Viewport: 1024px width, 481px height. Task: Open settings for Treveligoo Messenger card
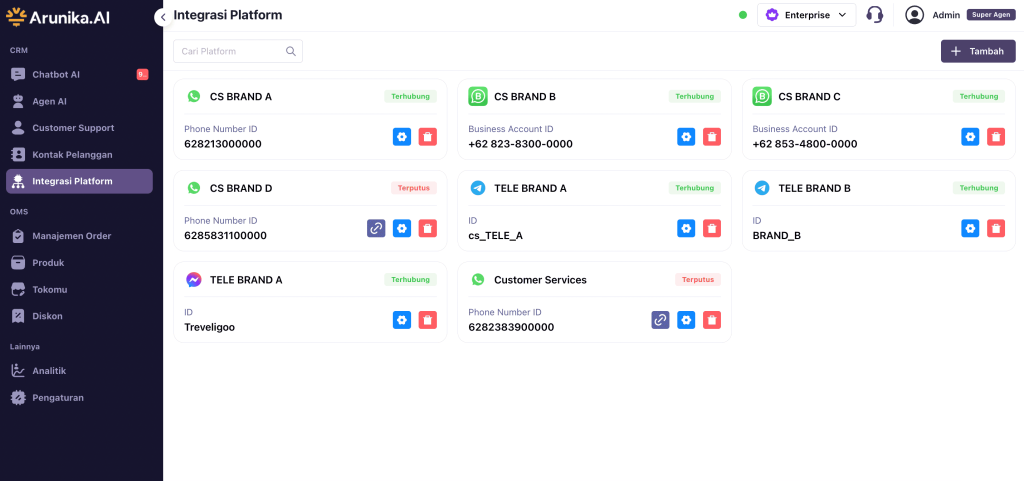pyautogui.click(x=402, y=320)
